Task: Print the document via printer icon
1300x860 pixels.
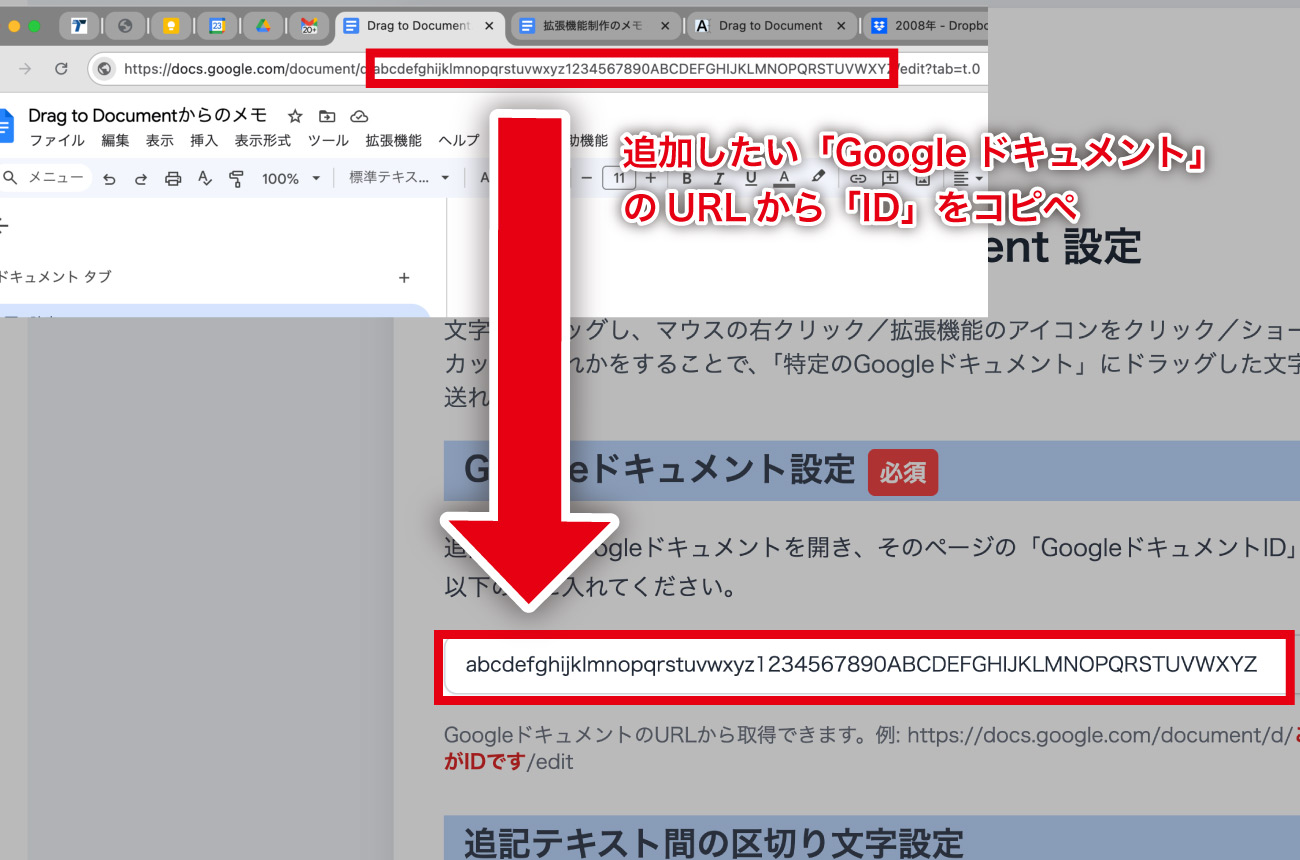Action: click(173, 179)
